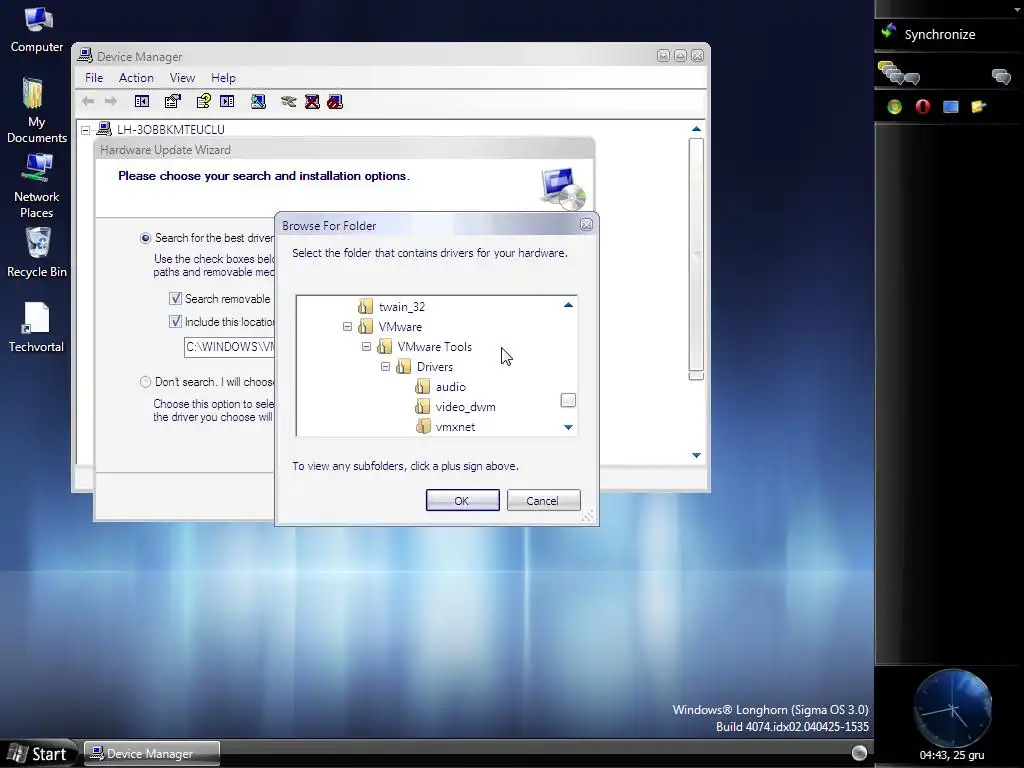
Task: Open the Techvortal desktop shortcut
Action: pyautogui.click(x=37, y=328)
